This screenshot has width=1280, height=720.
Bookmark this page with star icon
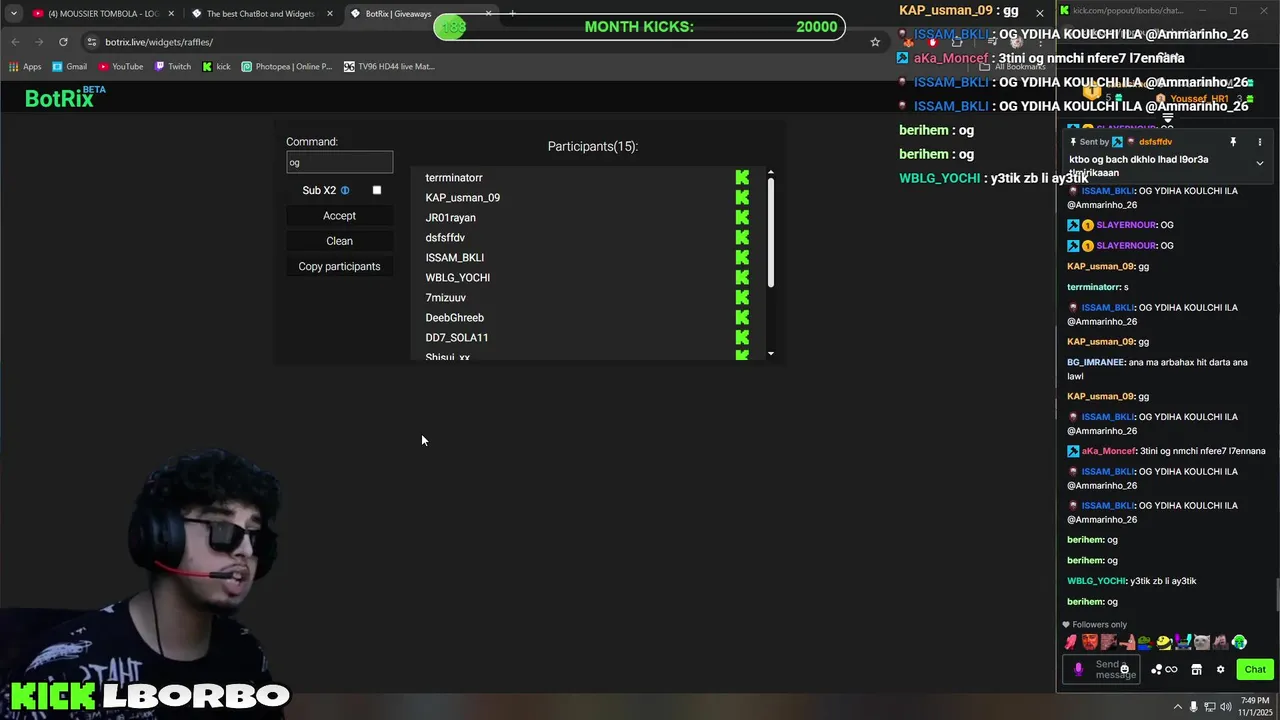coord(875,42)
